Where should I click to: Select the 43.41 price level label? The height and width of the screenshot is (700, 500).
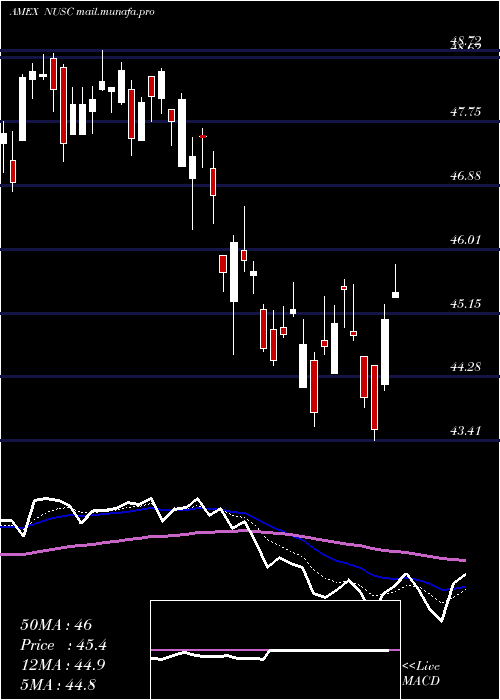click(x=466, y=431)
